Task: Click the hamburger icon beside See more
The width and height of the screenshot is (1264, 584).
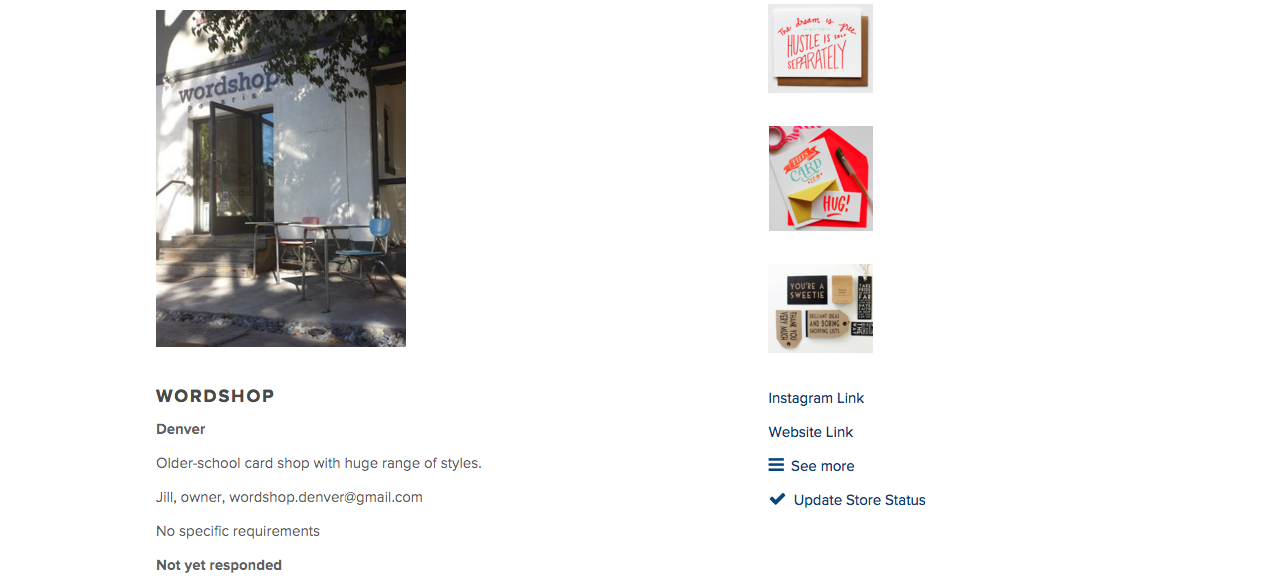Action: [776, 465]
